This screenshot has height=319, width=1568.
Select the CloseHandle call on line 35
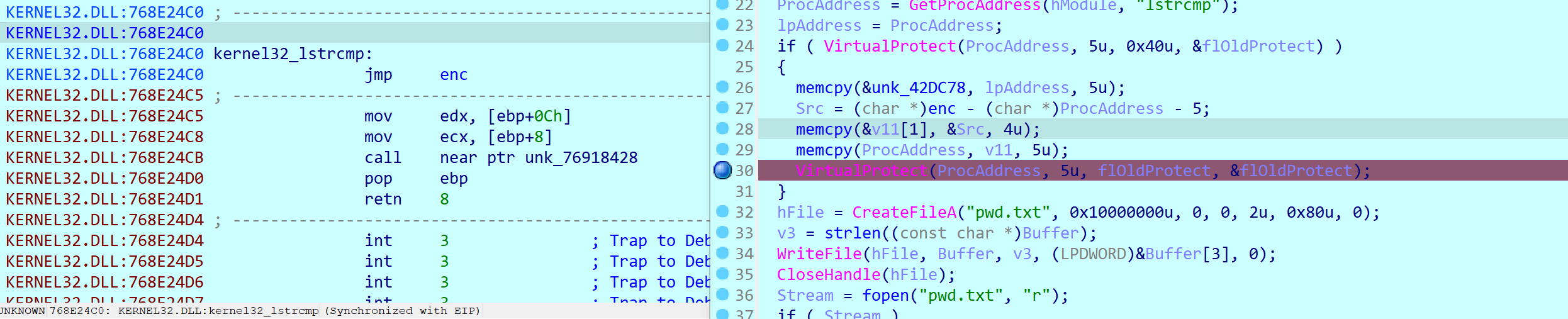tap(828, 275)
